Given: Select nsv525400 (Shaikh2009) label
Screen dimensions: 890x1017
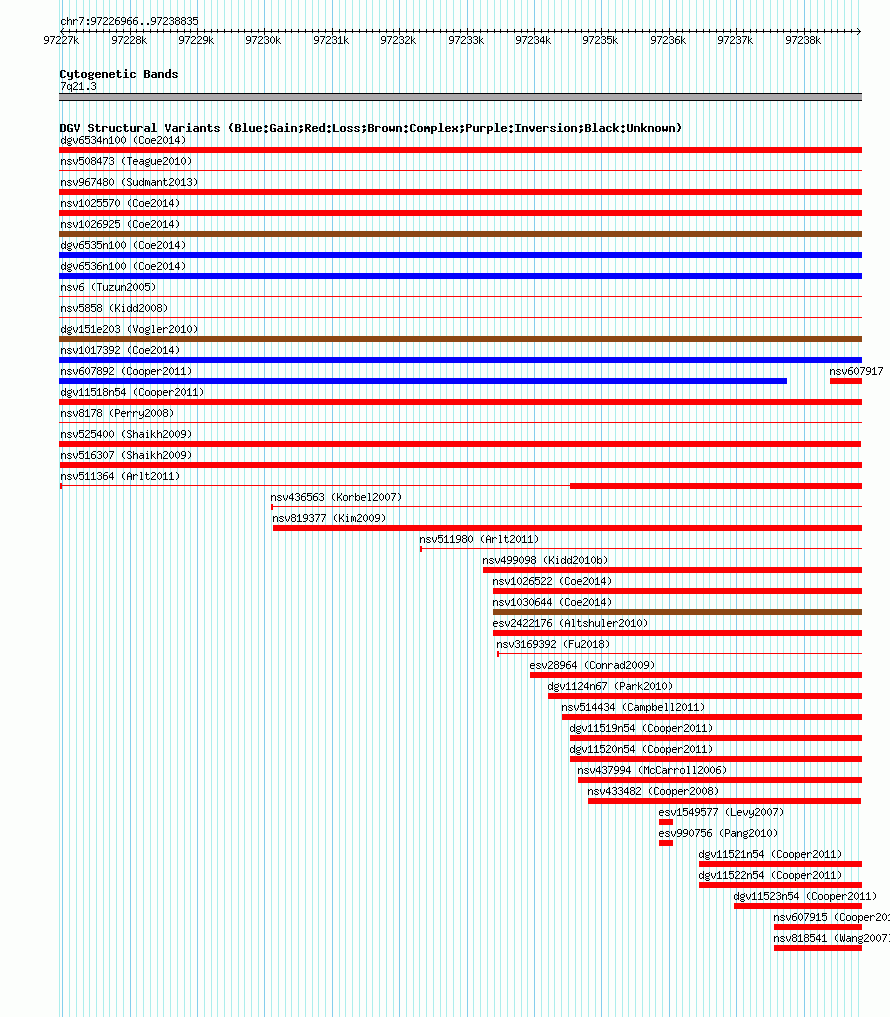Looking at the screenshot, I should click(x=126, y=434).
